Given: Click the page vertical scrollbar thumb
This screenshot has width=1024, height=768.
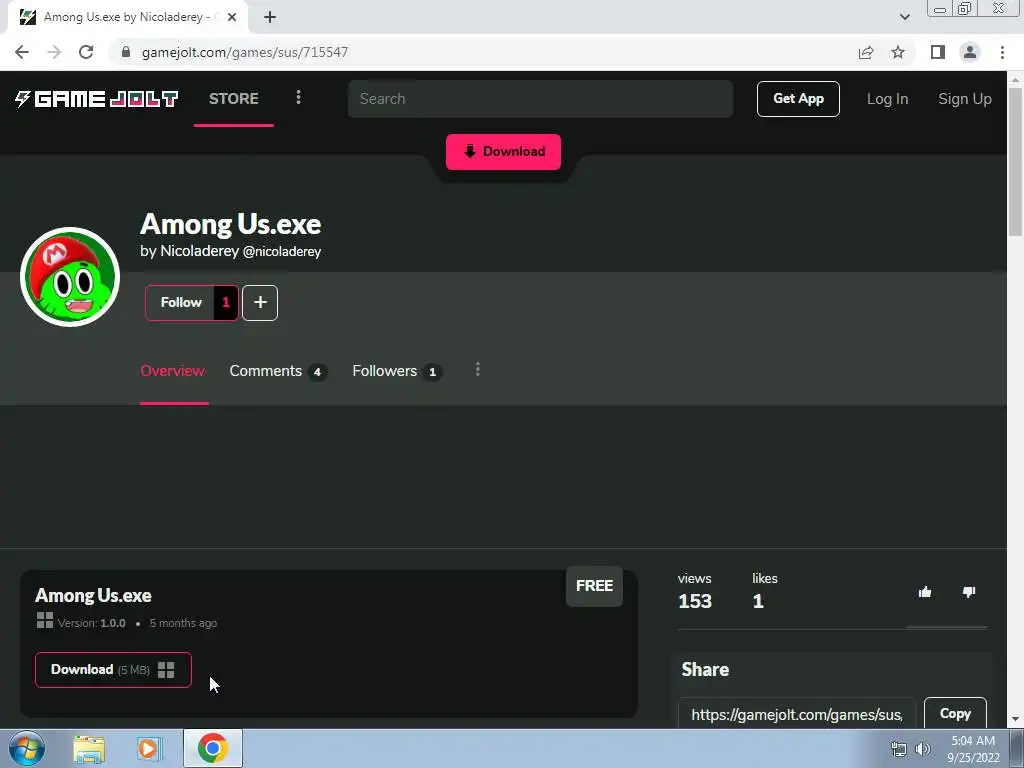Looking at the screenshot, I should [1015, 162].
